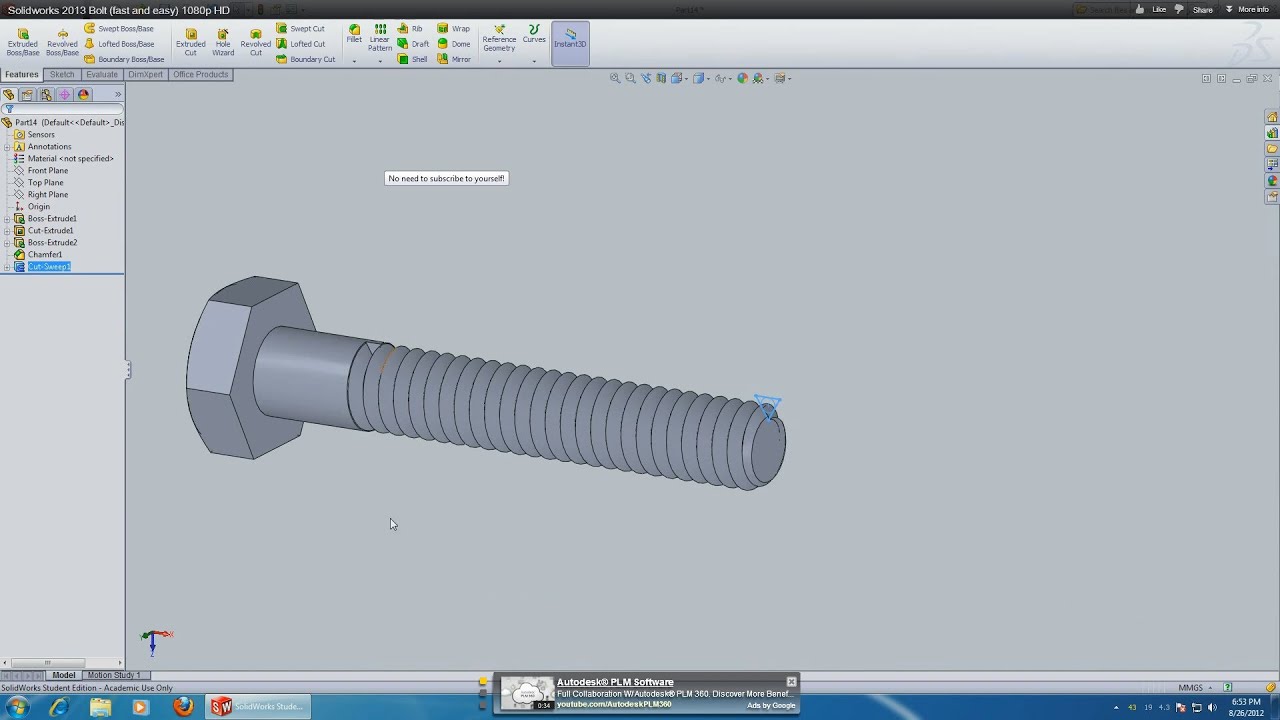Open DimXpertManager tab icon
Image resolution: width=1280 pixels, height=720 pixels.
(65, 95)
